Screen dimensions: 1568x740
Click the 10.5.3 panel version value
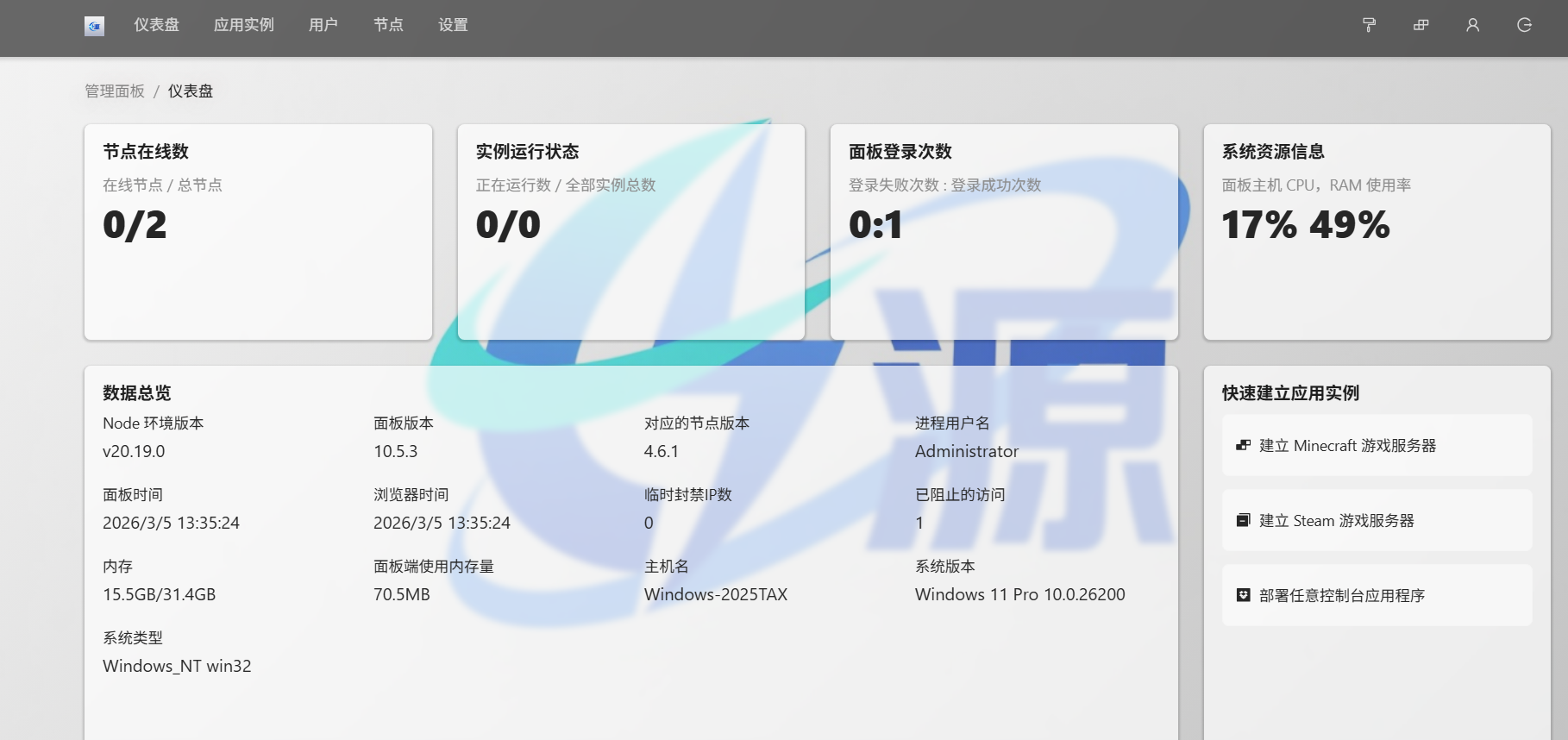coord(395,451)
